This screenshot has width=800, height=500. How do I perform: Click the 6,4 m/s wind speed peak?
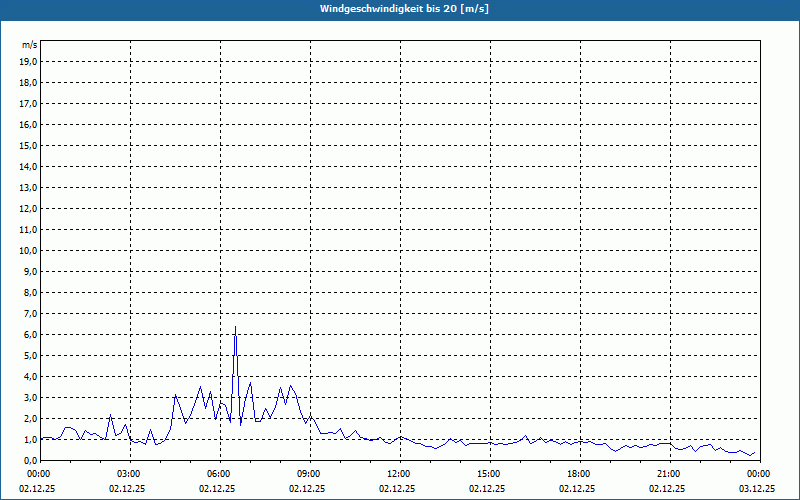point(235,327)
